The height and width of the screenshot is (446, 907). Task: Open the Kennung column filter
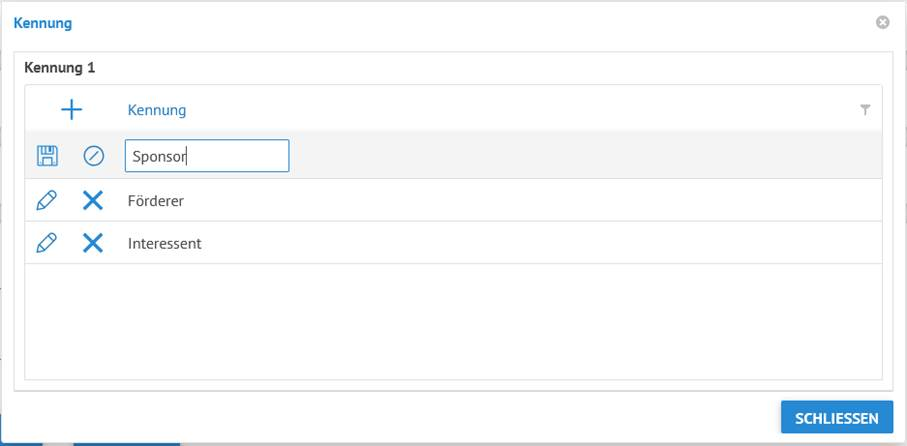click(865, 110)
